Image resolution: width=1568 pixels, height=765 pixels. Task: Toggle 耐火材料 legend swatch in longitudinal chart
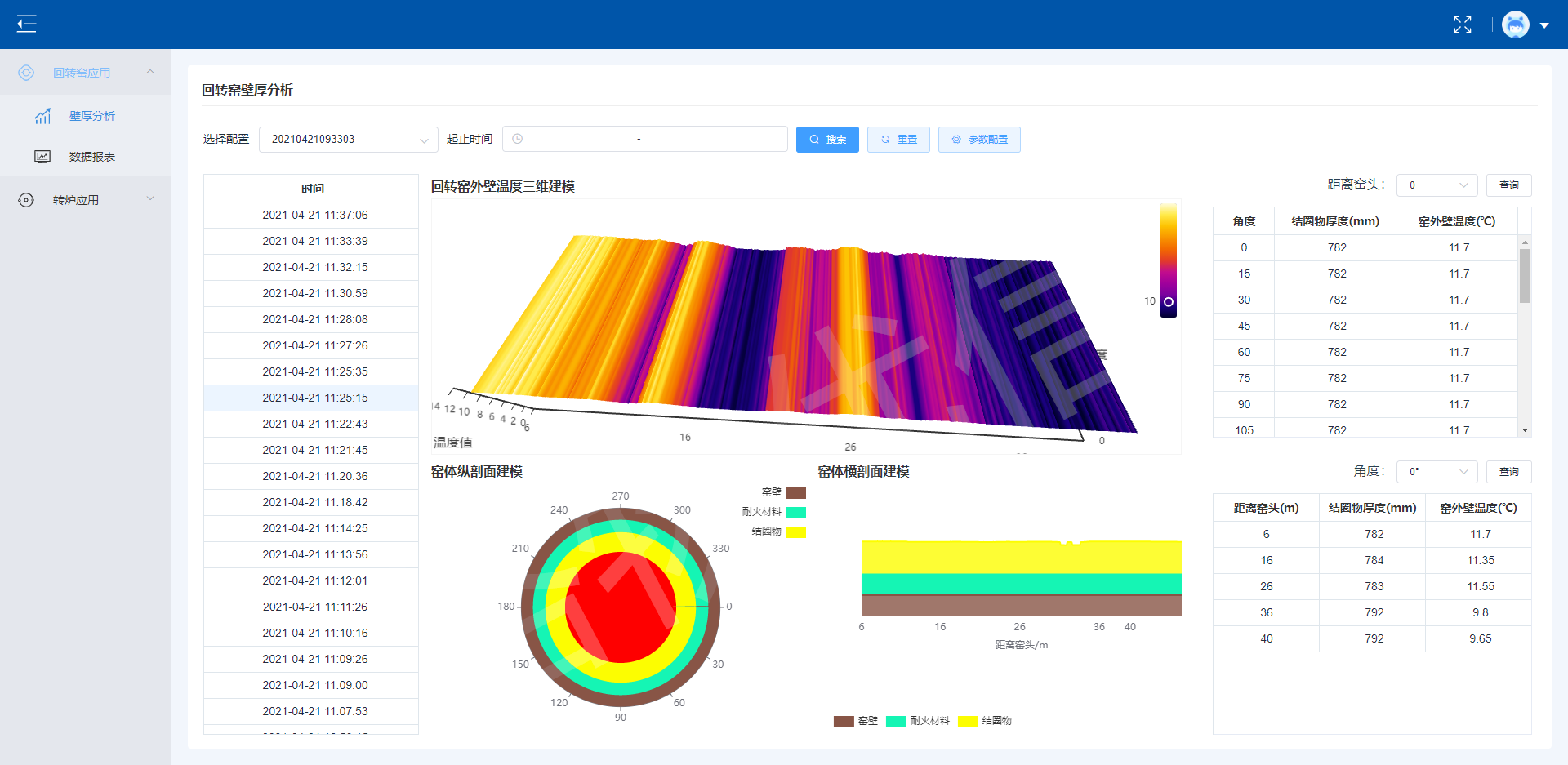[795, 513]
